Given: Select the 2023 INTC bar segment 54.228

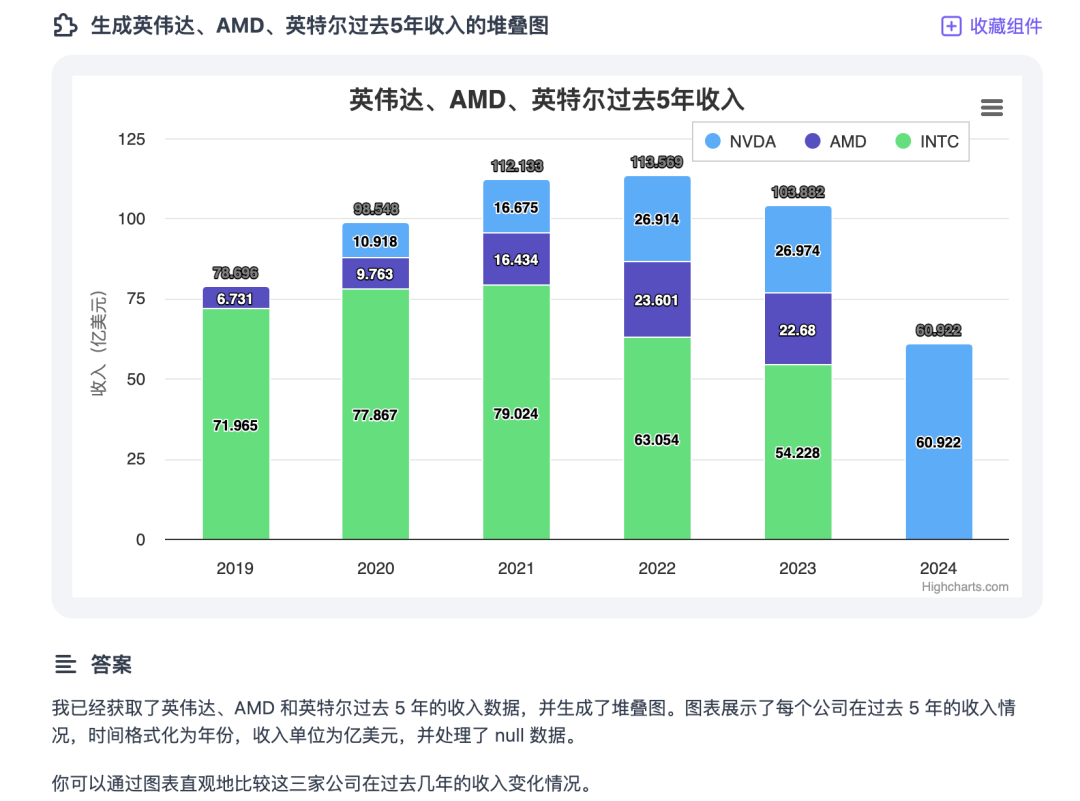Looking at the screenshot, I should coord(798,452).
